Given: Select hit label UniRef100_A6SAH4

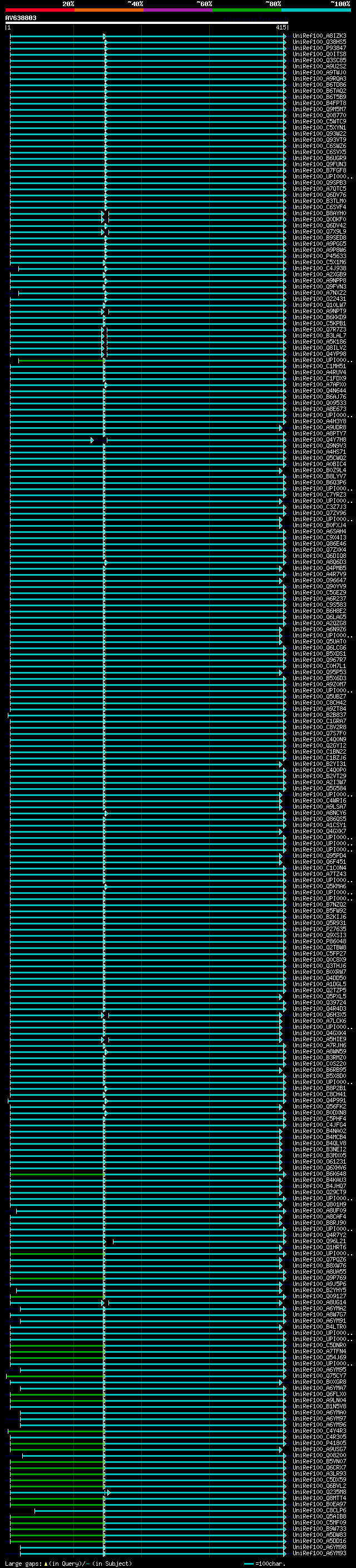Looking at the screenshot, I should point(319,531).
